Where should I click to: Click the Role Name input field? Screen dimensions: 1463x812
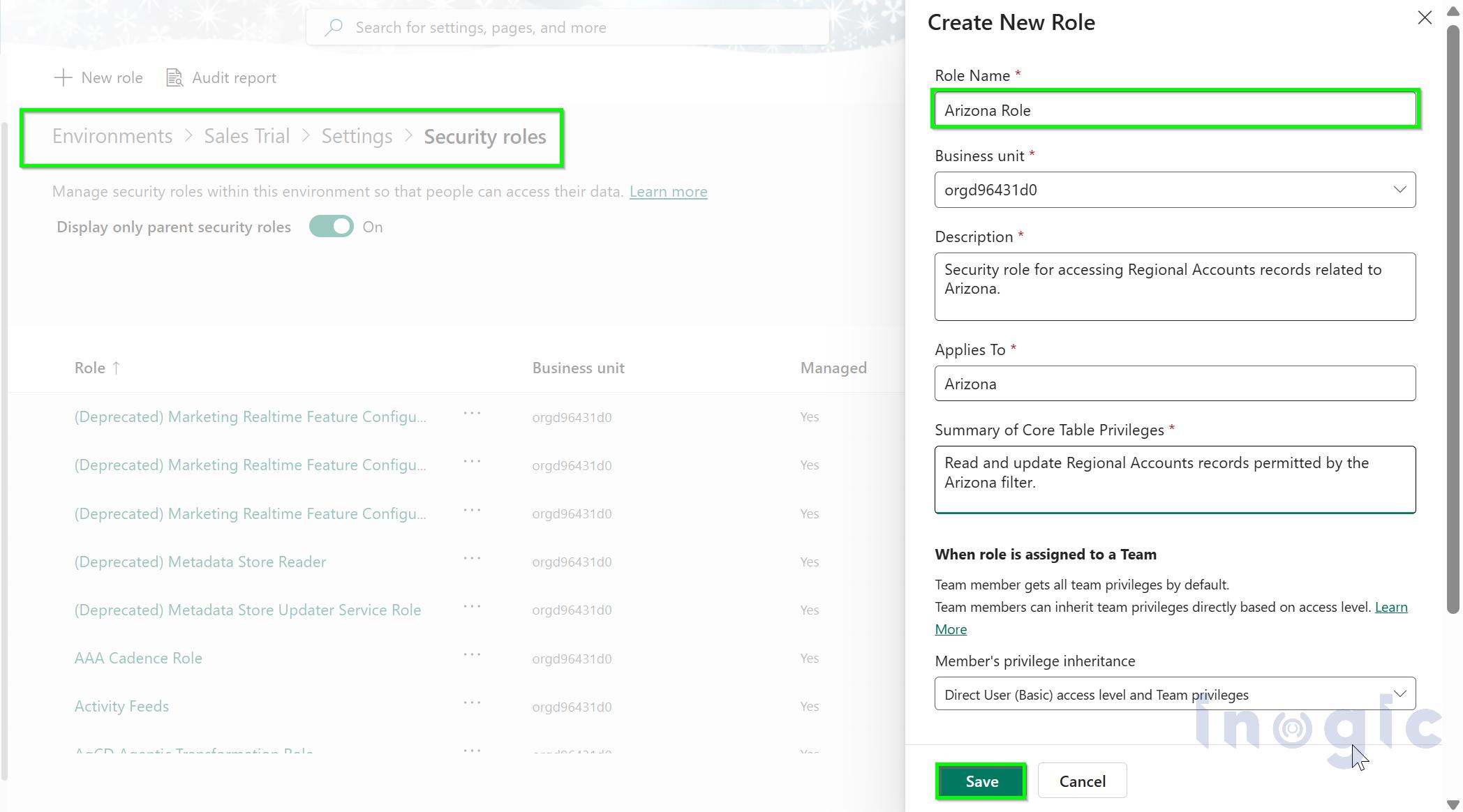coord(1175,110)
